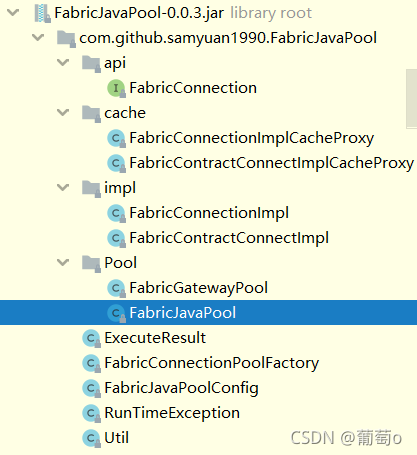417x455 pixels.
Task: Select the impl package label
Action: point(120,188)
